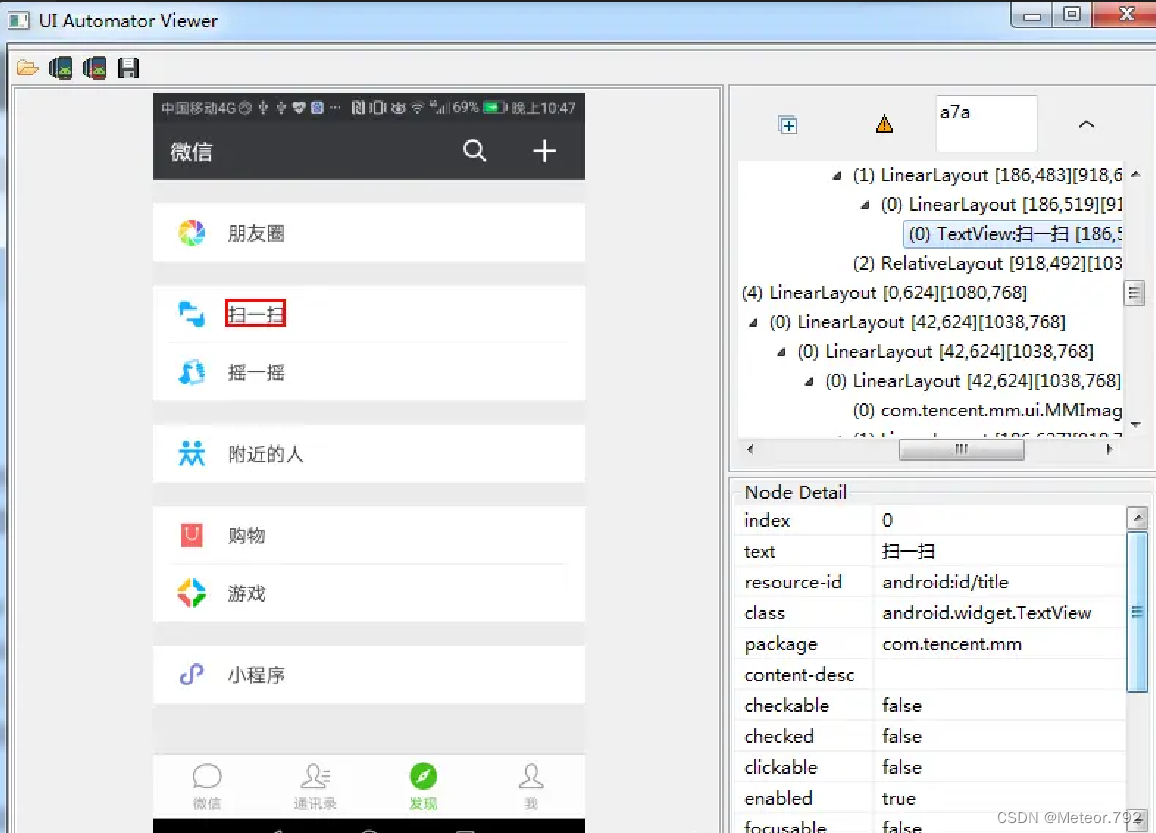This screenshot has height=833, width=1156.
Task: Collapse the tree with the chevron icon
Action: pyautogui.click(x=1086, y=124)
